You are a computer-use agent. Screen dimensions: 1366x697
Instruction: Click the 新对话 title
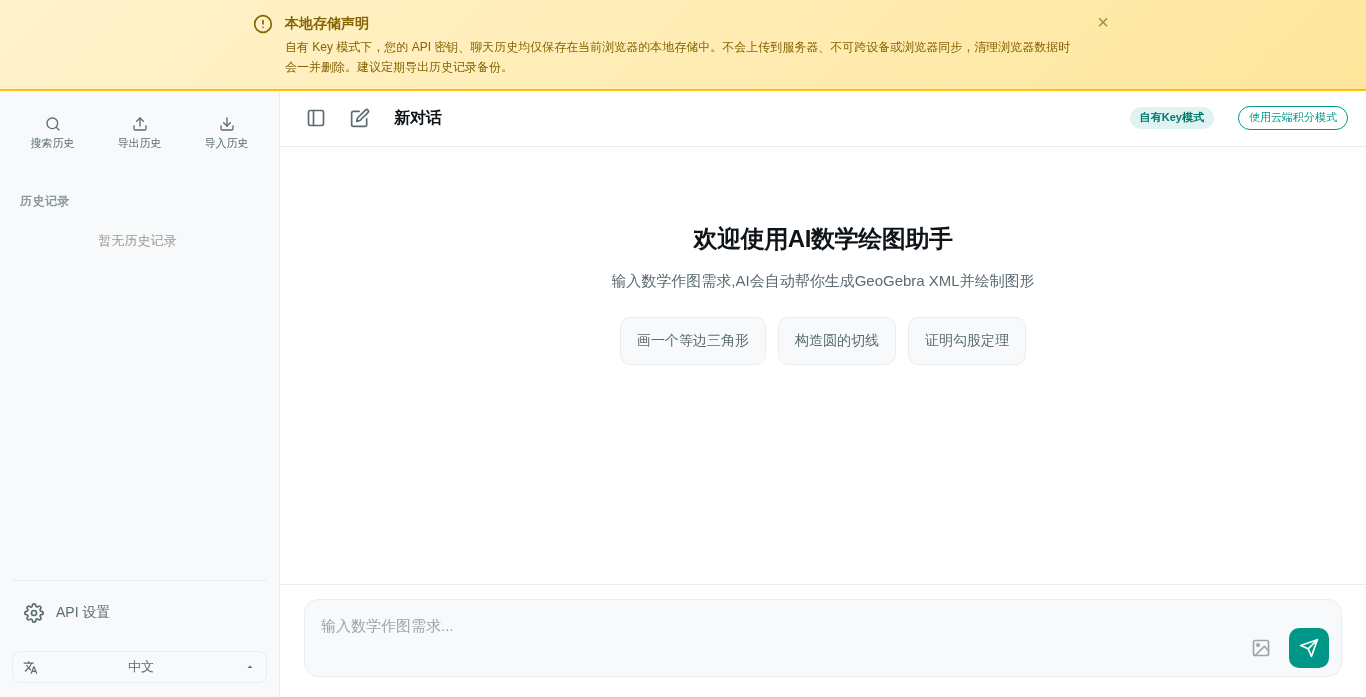tap(418, 118)
